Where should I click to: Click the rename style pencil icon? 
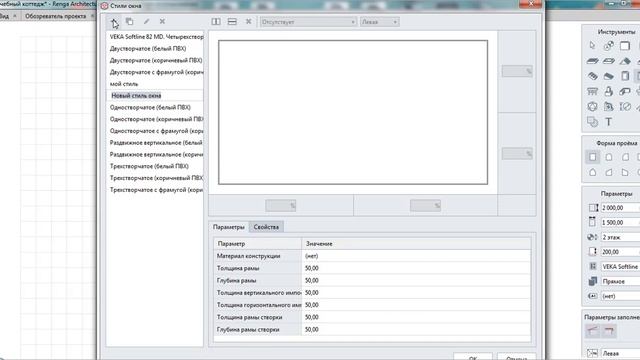coord(146,21)
